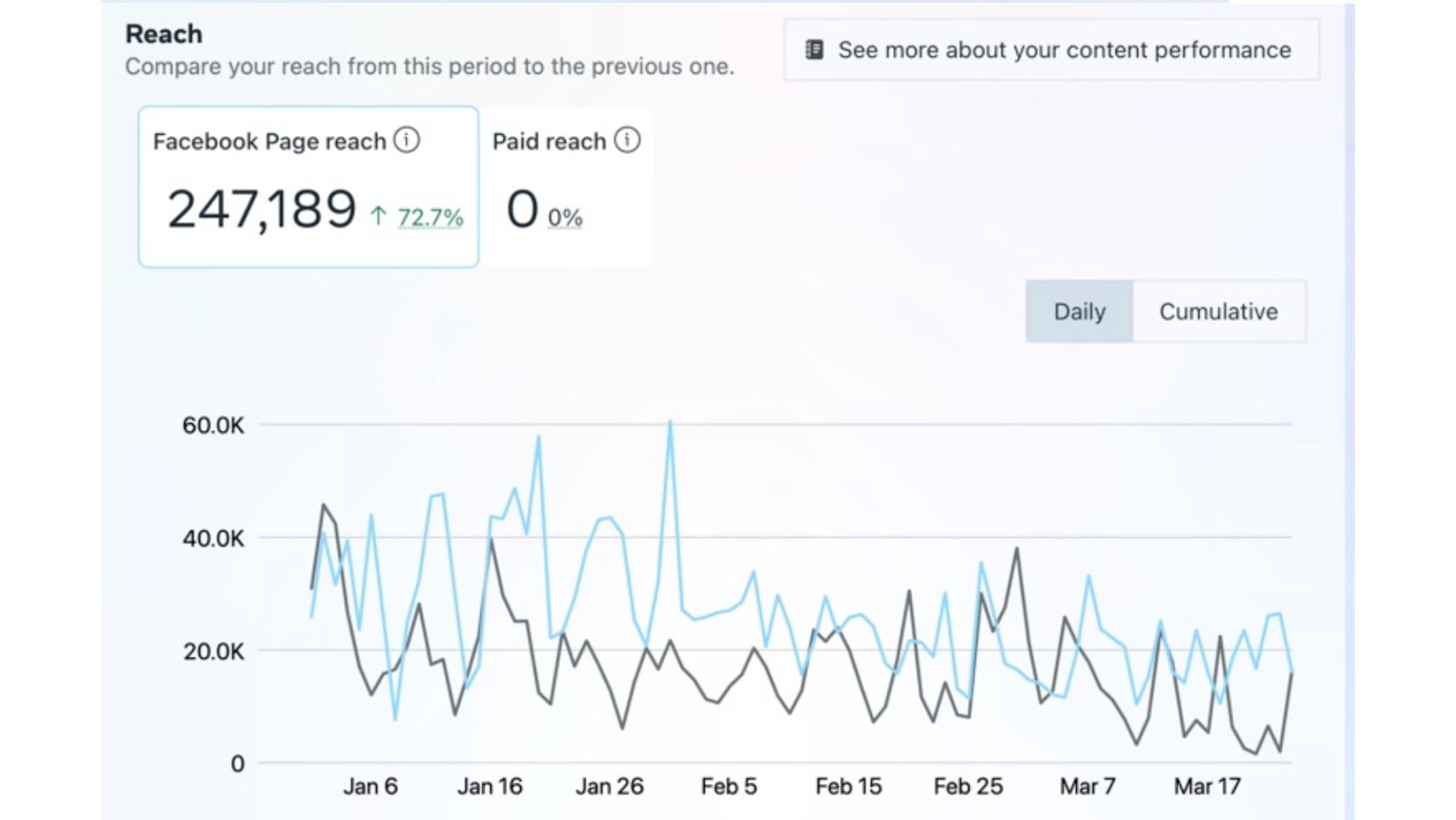
Task: Click the Jan 16 date label
Action: click(490, 786)
